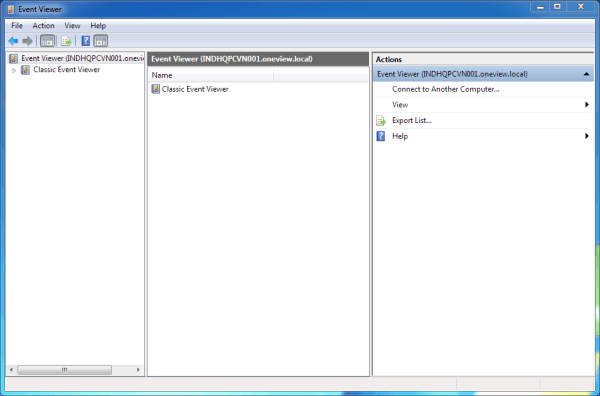Close the Event Viewer window

[580, 7]
